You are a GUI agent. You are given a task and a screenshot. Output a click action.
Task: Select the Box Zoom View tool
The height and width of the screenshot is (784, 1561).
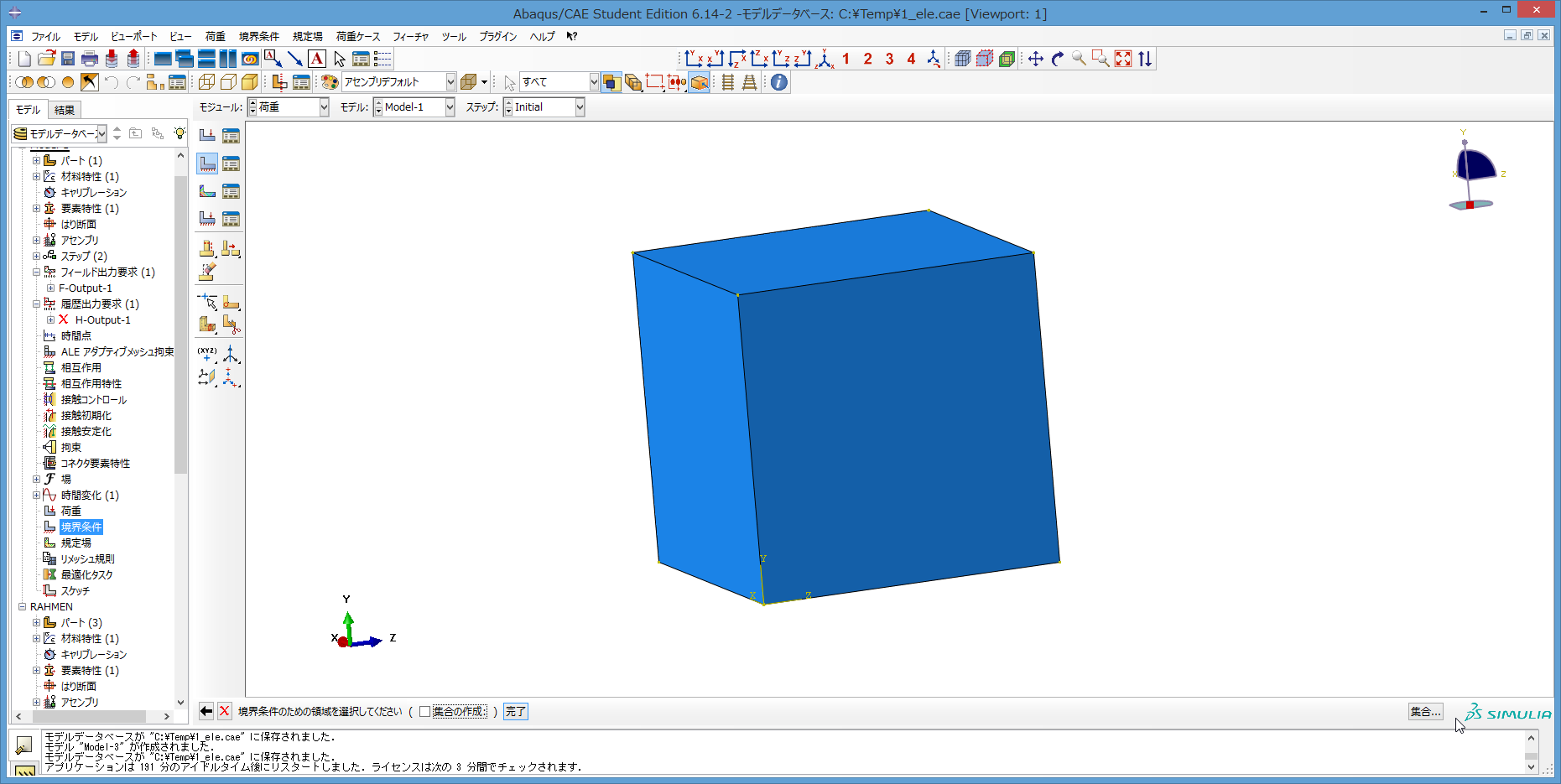pos(1101,59)
